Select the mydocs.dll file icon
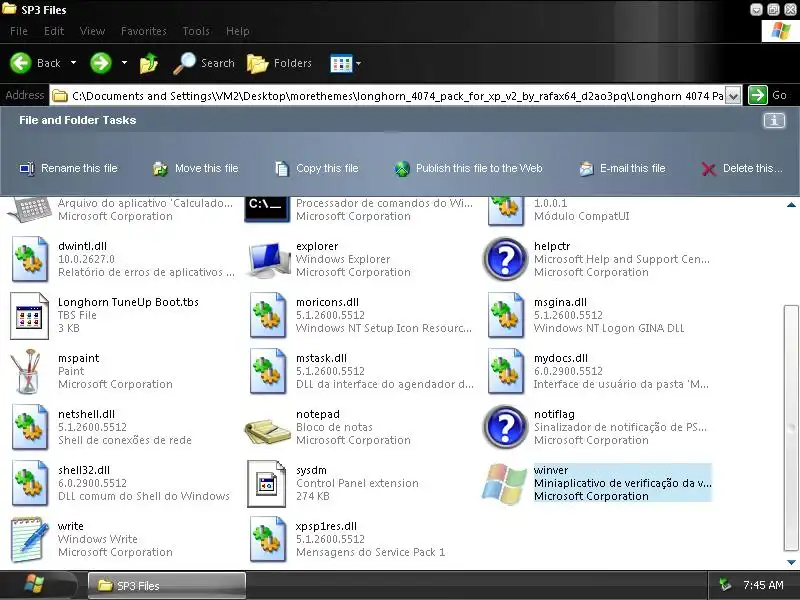 [x=506, y=371]
